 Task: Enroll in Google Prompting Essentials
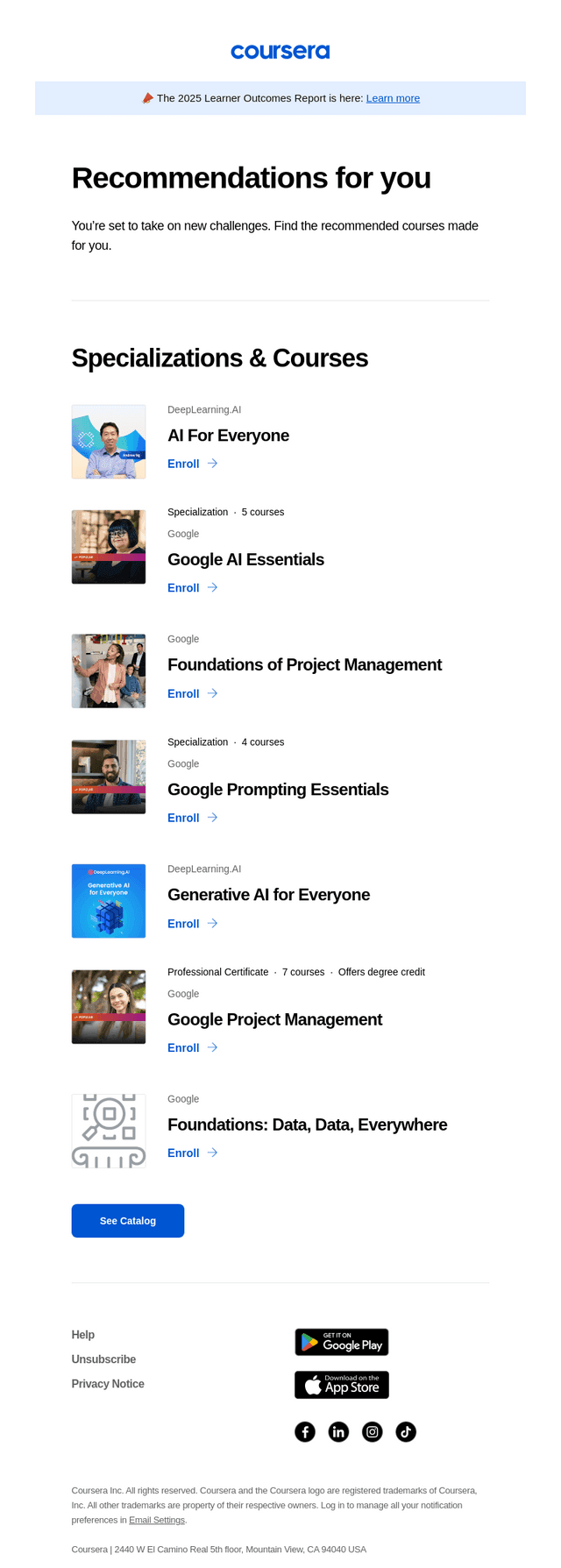183,818
